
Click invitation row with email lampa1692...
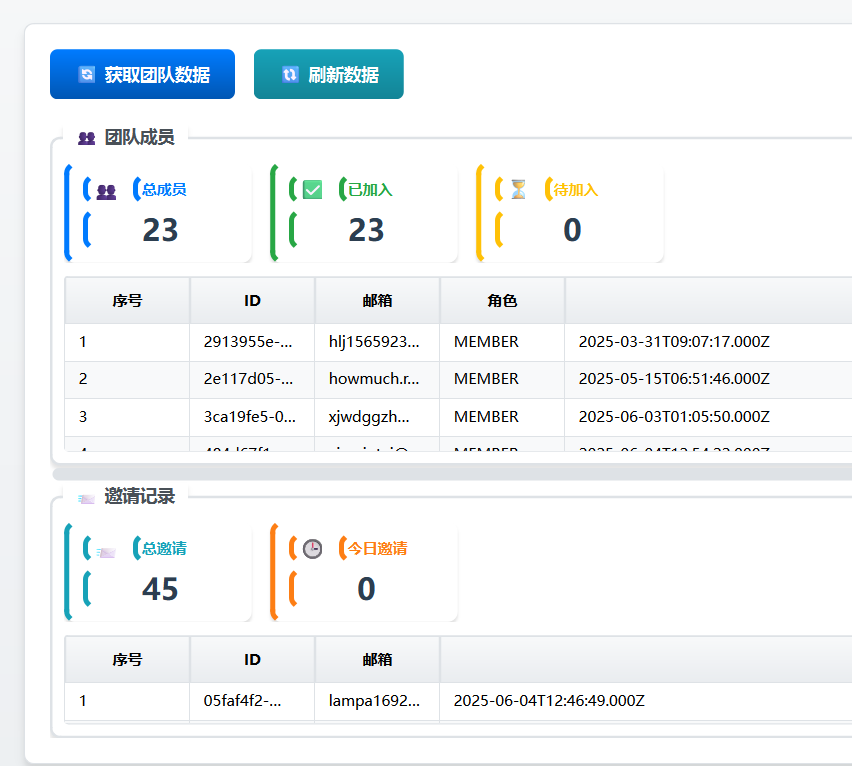coord(458,701)
